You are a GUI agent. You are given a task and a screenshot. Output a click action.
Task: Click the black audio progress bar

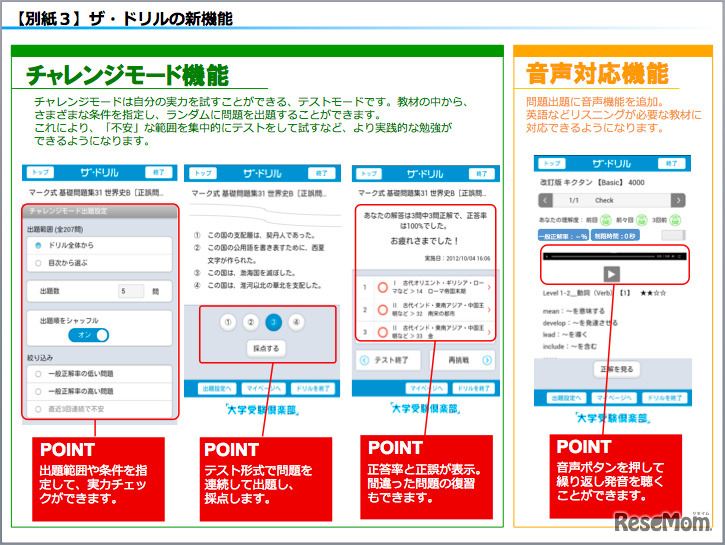(x=614, y=256)
